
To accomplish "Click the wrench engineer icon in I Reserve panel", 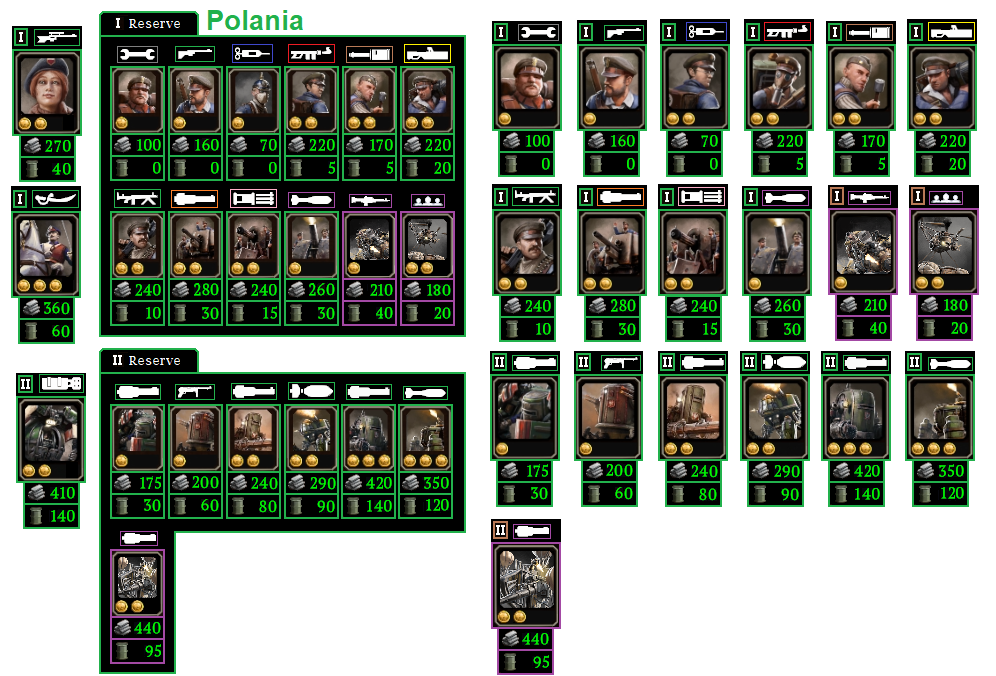I will tap(137, 54).
